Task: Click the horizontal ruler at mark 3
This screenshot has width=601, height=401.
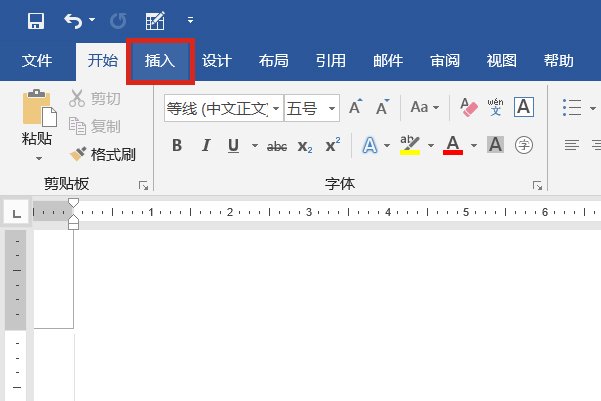Action: click(x=309, y=212)
